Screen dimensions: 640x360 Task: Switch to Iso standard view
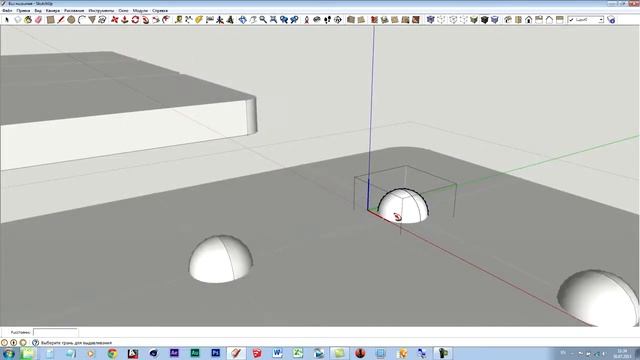pyautogui.click(x=508, y=20)
